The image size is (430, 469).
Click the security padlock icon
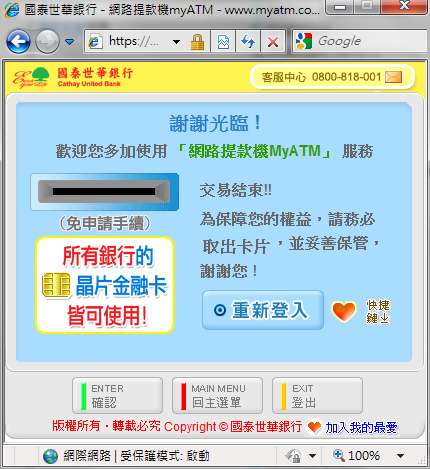tap(197, 42)
